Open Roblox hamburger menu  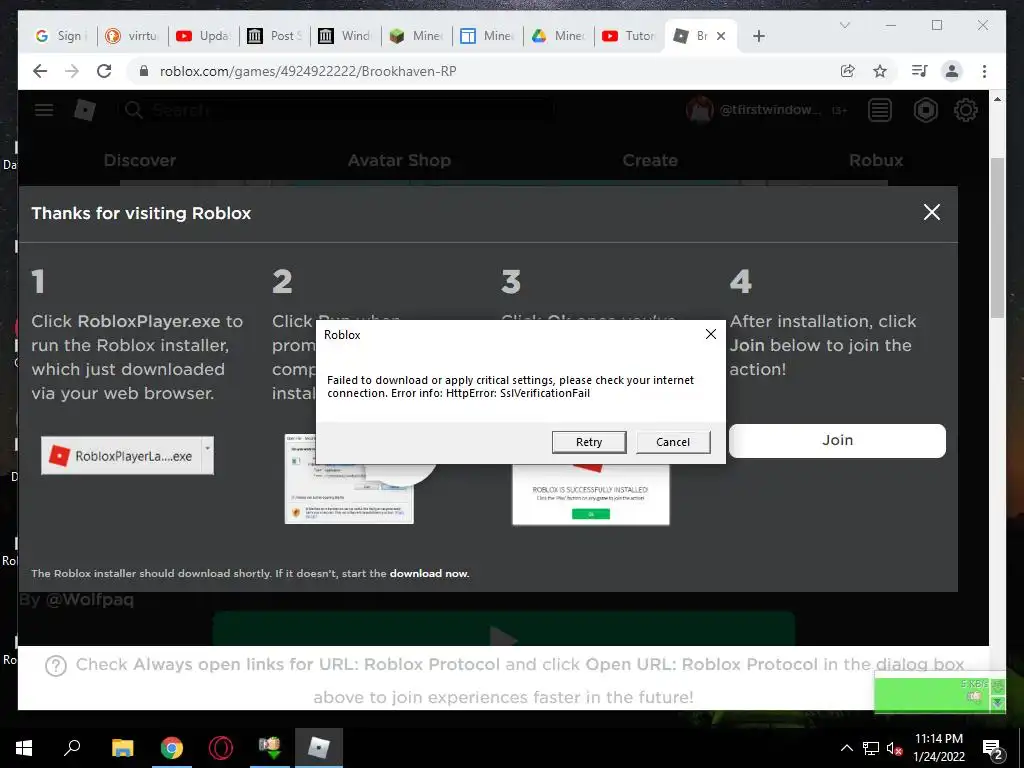coord(44,110)
